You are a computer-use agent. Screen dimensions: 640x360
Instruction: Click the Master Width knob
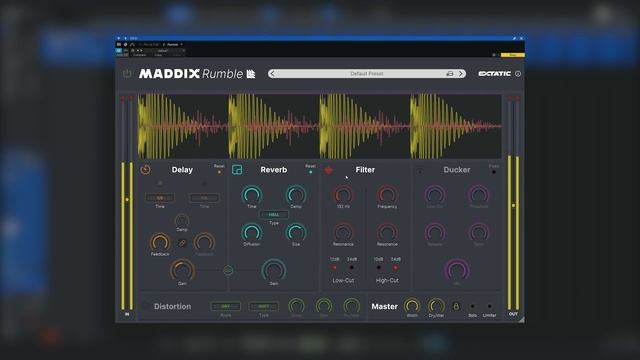[x=412, y=305]
